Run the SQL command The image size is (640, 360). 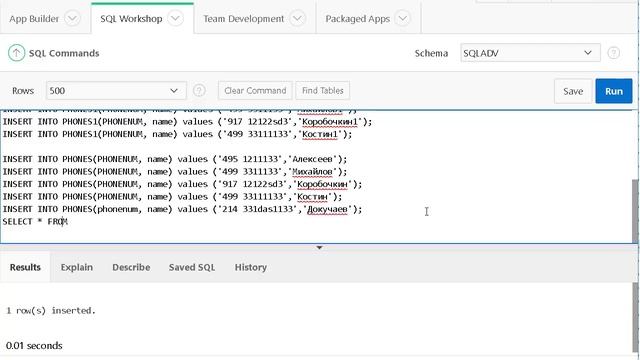pos(614,91)
